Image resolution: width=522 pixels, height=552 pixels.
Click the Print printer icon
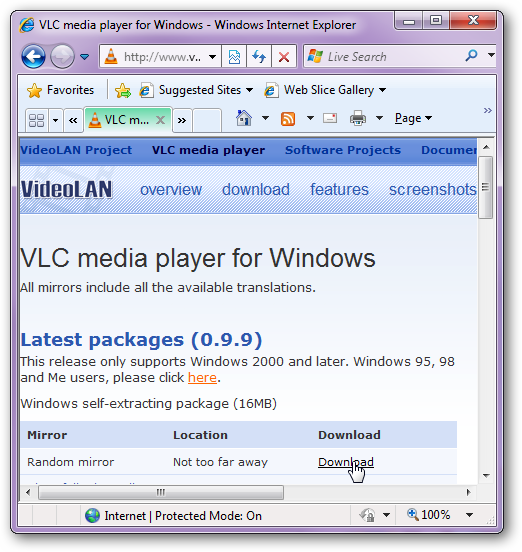pyautogui.click(x=358, y=118)
